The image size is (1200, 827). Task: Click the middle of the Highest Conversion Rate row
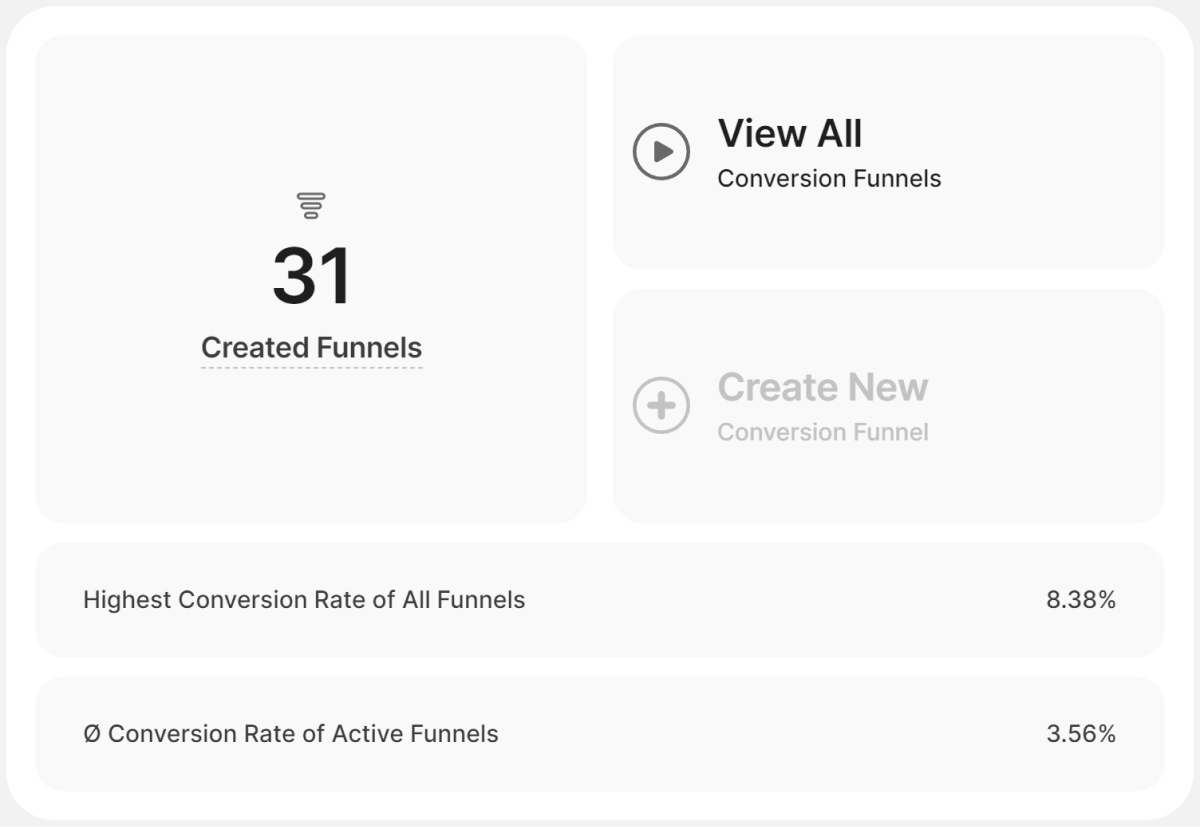780,600
